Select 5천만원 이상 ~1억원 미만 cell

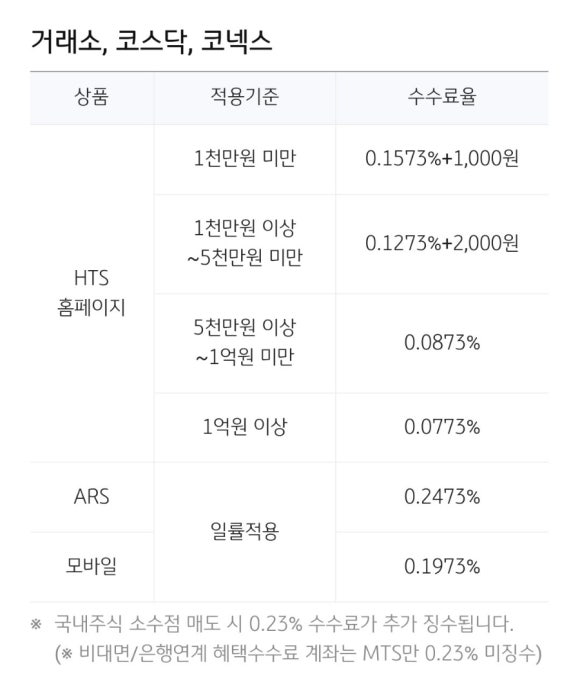244,342
